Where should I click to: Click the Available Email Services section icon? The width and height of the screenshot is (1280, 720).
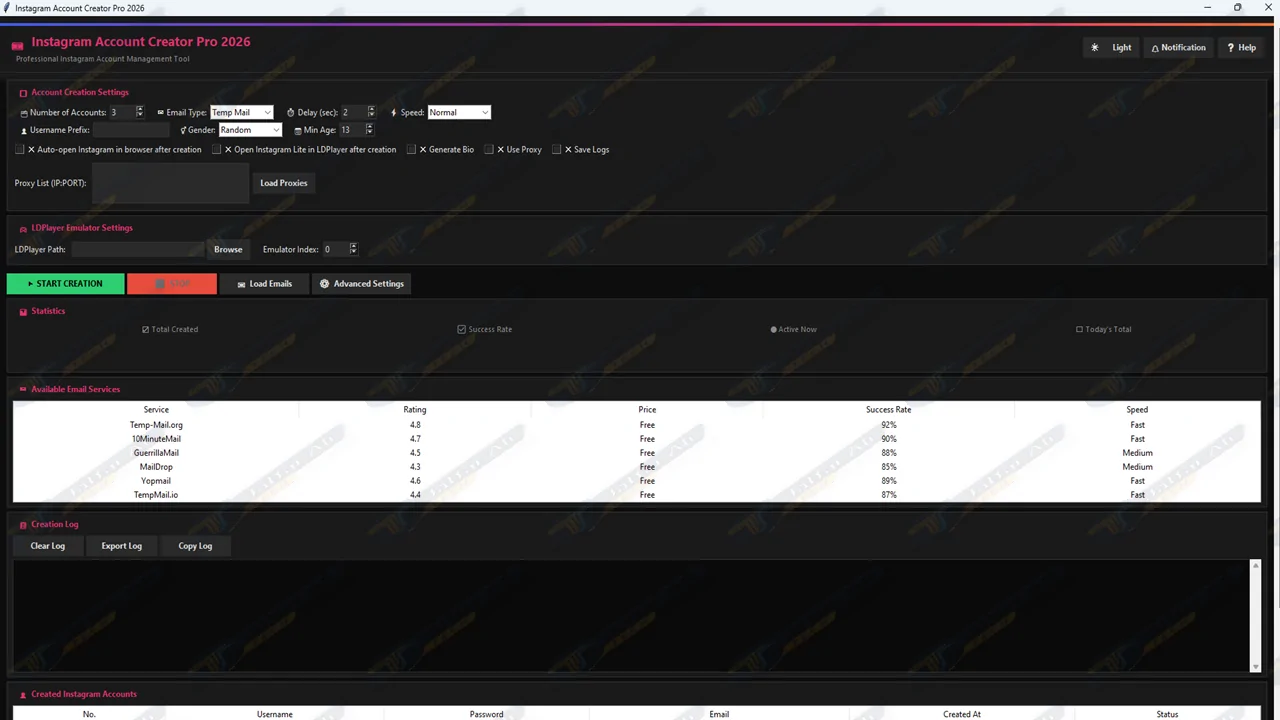(x=23, y=390)
